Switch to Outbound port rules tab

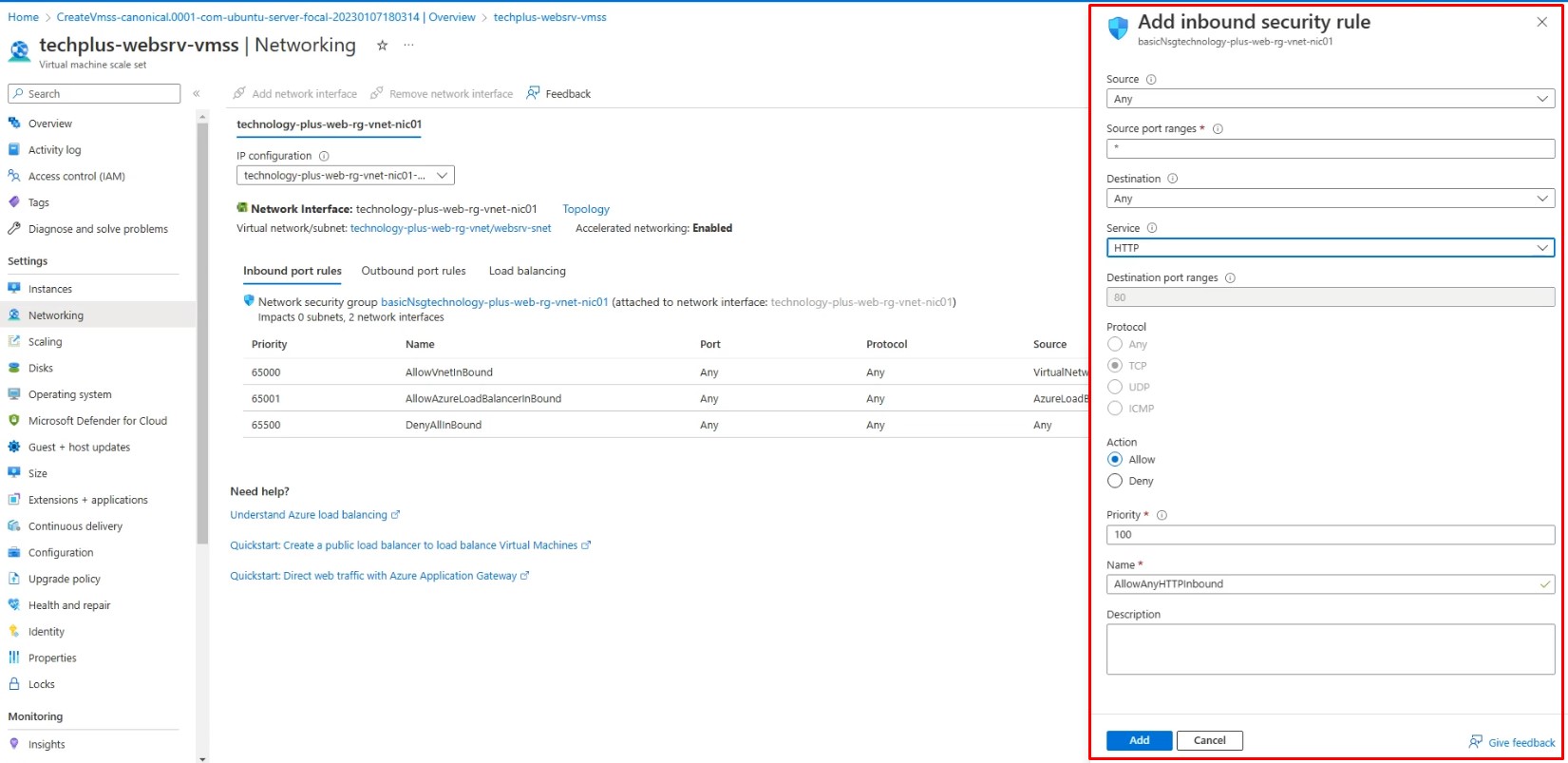(x=413, y=271)
